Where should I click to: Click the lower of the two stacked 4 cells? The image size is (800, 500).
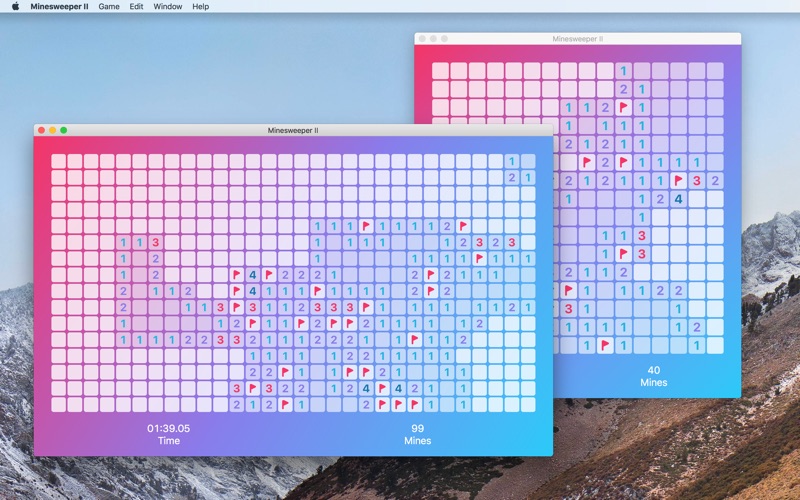(253, 291)
